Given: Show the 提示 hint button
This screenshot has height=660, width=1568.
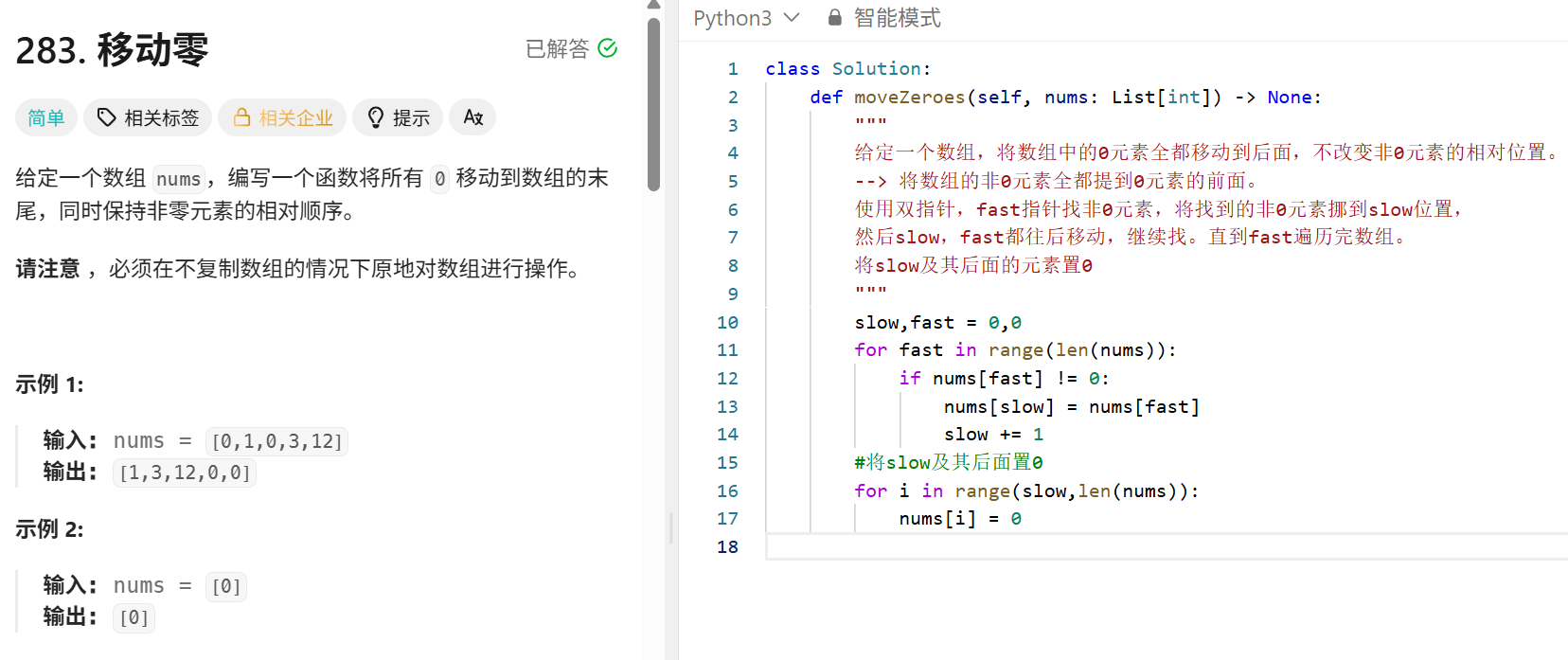Looking at the screenshot, I should tap(398, 117).
